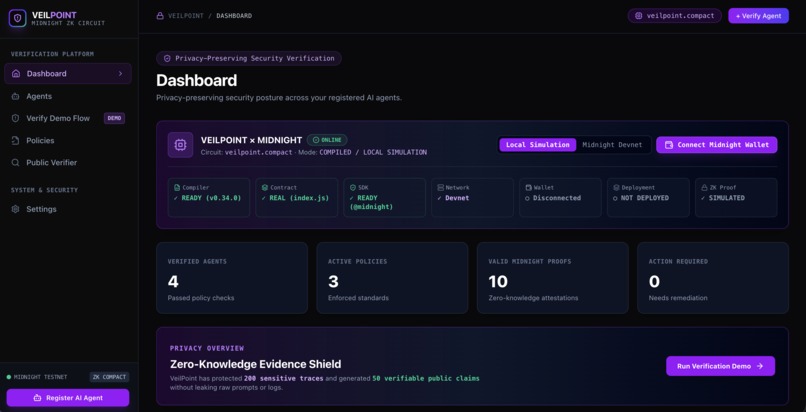The height and width of the screenshot is (412, 806).
Task: Click the Wallet card icon
Action: (528, 188)
